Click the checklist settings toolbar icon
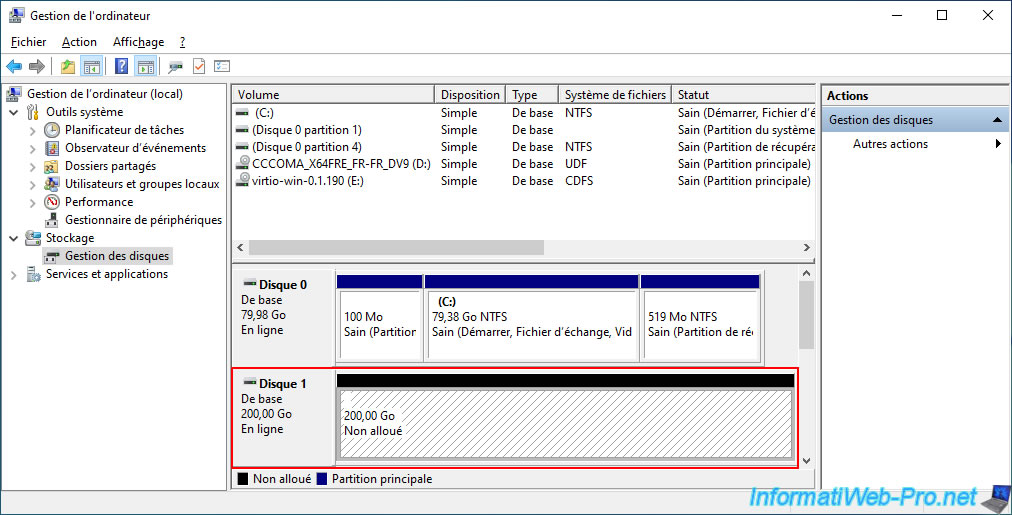The image size is (1012, 515). [x=222, y=66]
